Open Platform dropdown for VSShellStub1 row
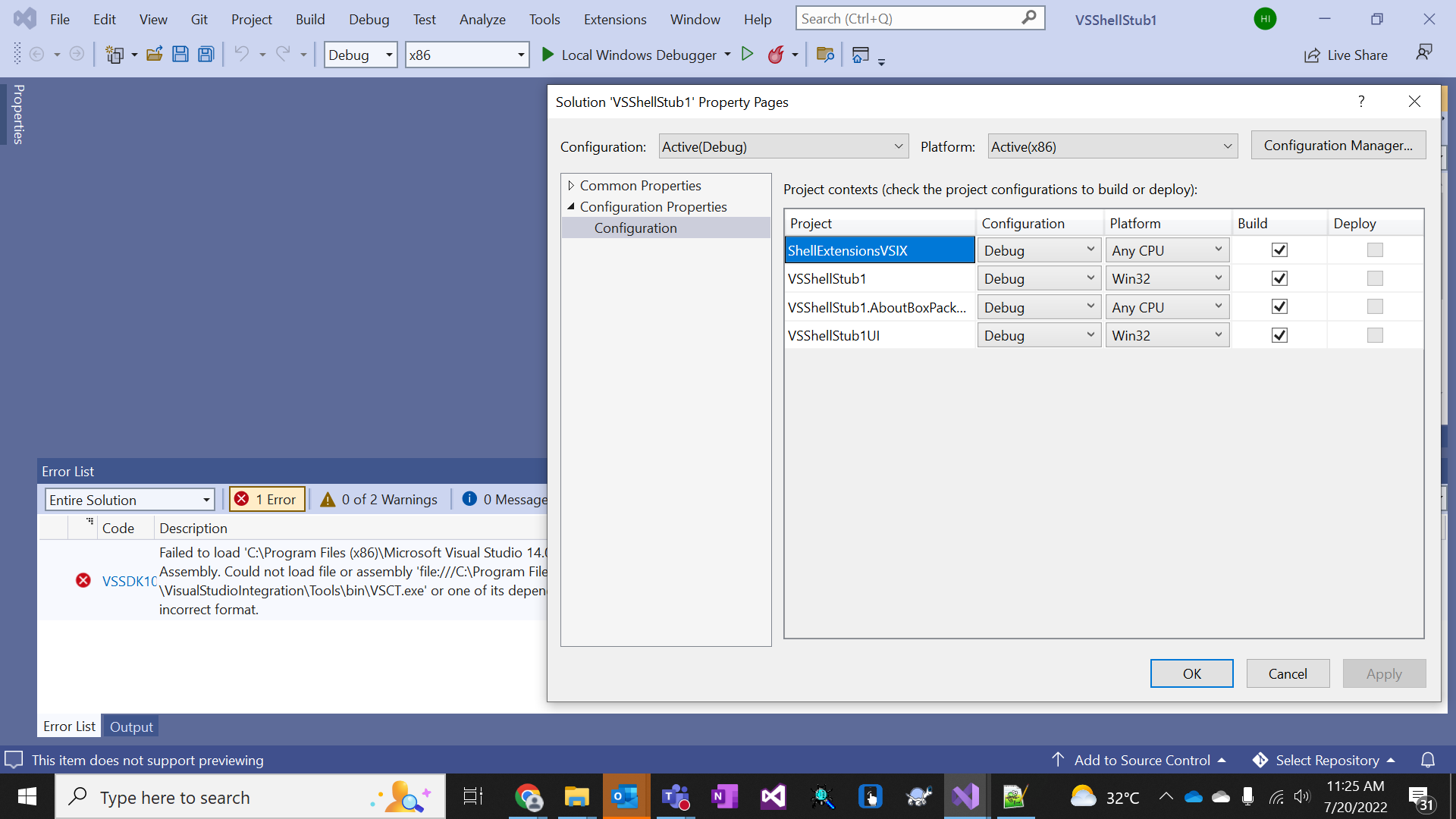The width and height of the screenshot is (1456, 819). point(1166,278)
